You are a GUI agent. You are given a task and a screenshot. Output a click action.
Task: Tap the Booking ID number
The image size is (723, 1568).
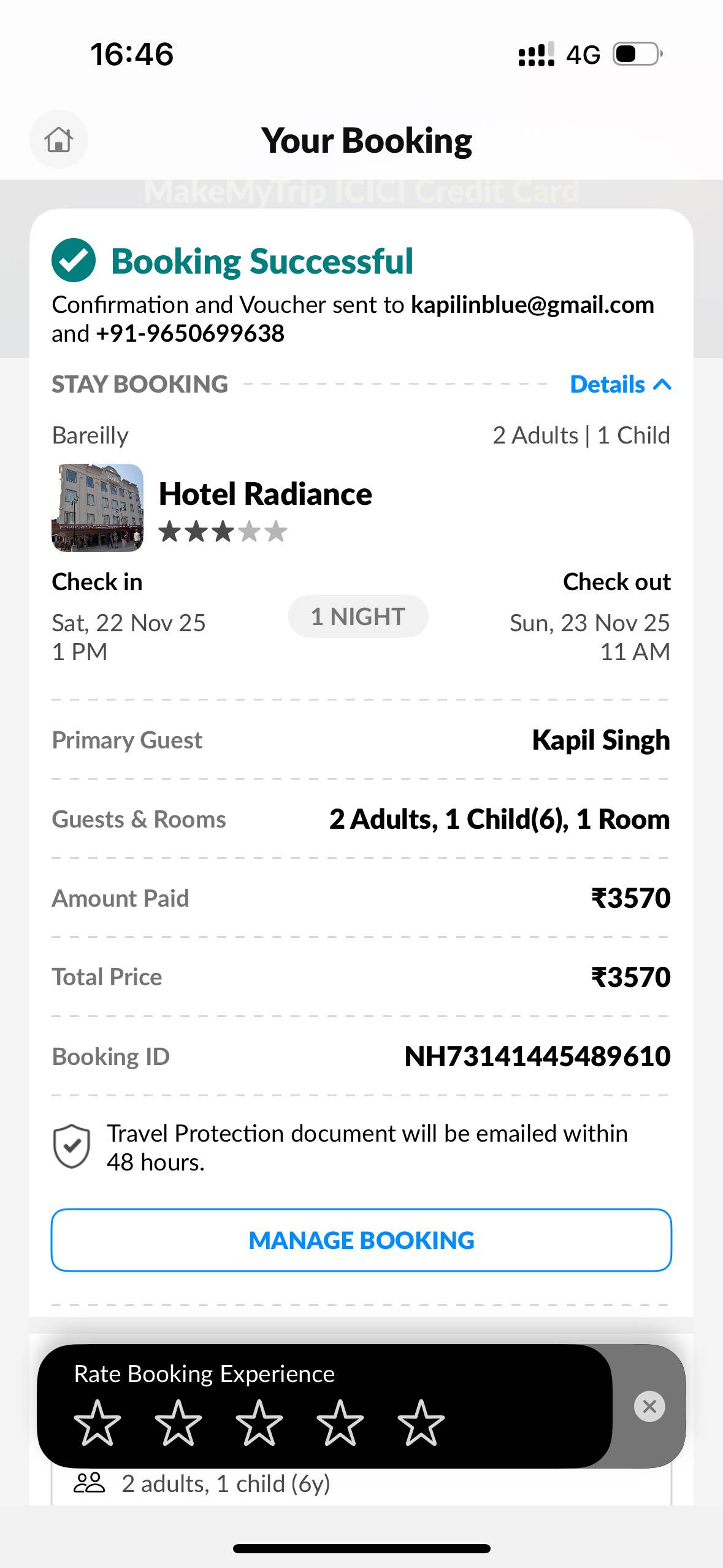tap(537, 1056)
